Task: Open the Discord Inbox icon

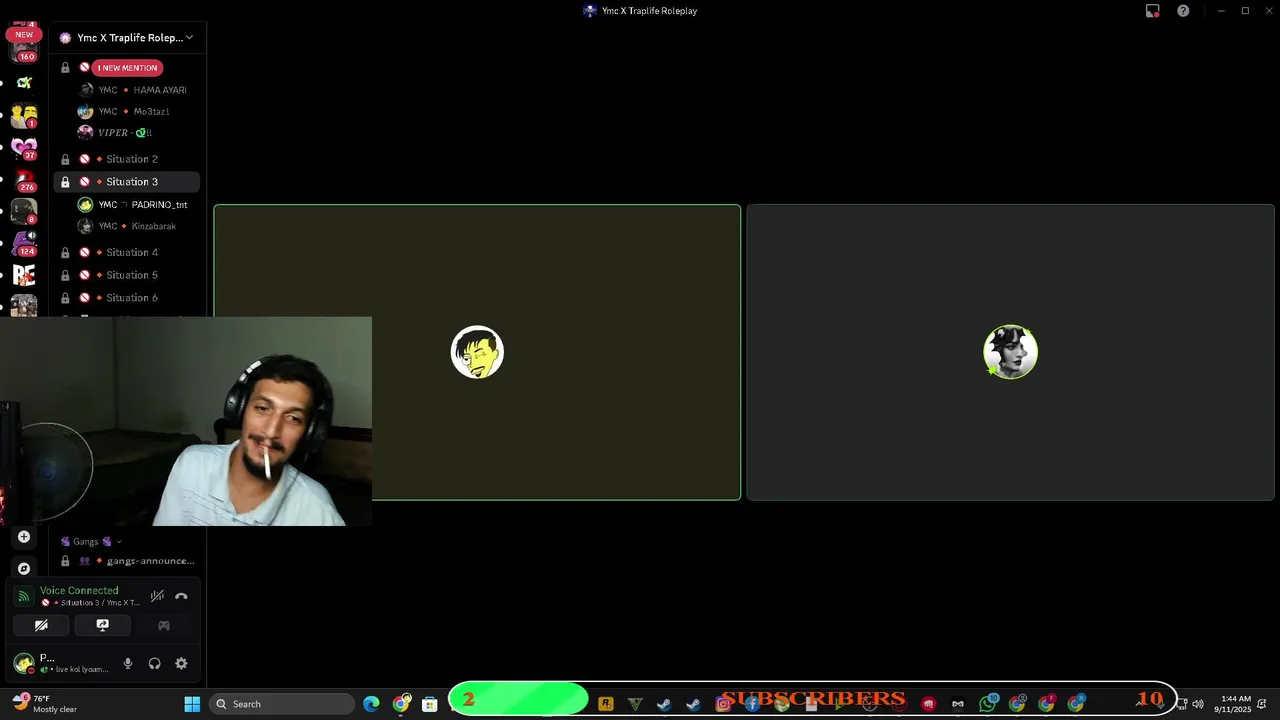Action: (1152, 11)
